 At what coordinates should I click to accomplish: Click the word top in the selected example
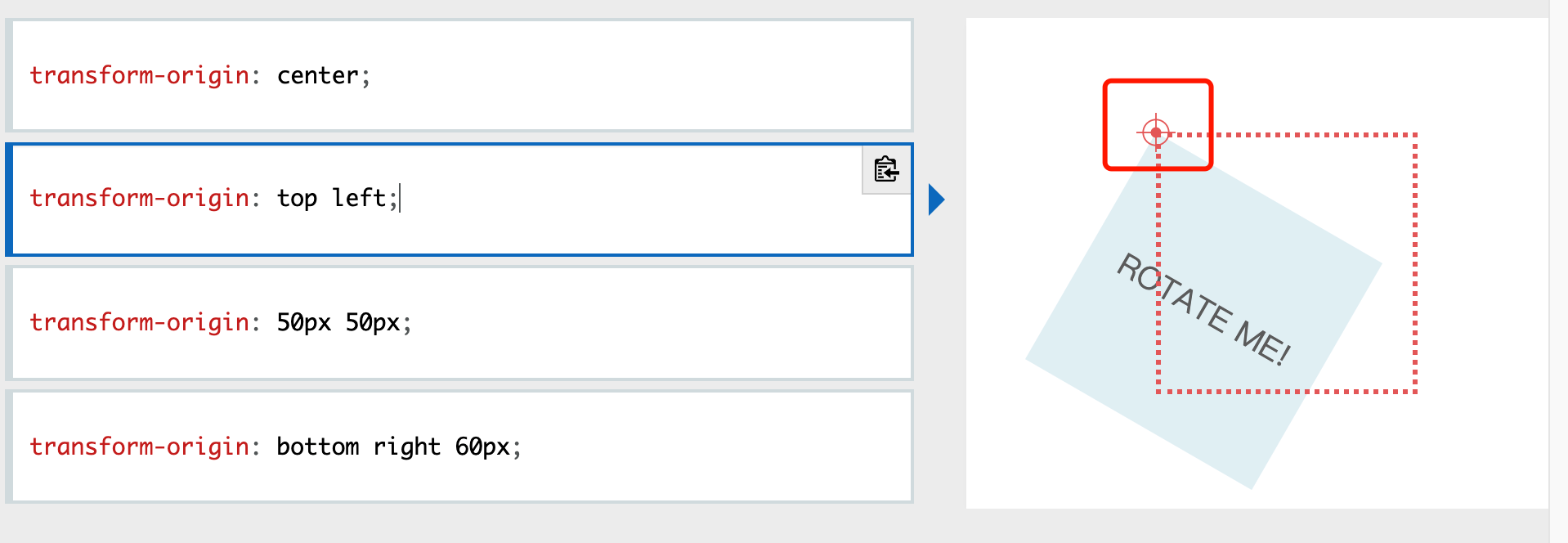(297, 199)
